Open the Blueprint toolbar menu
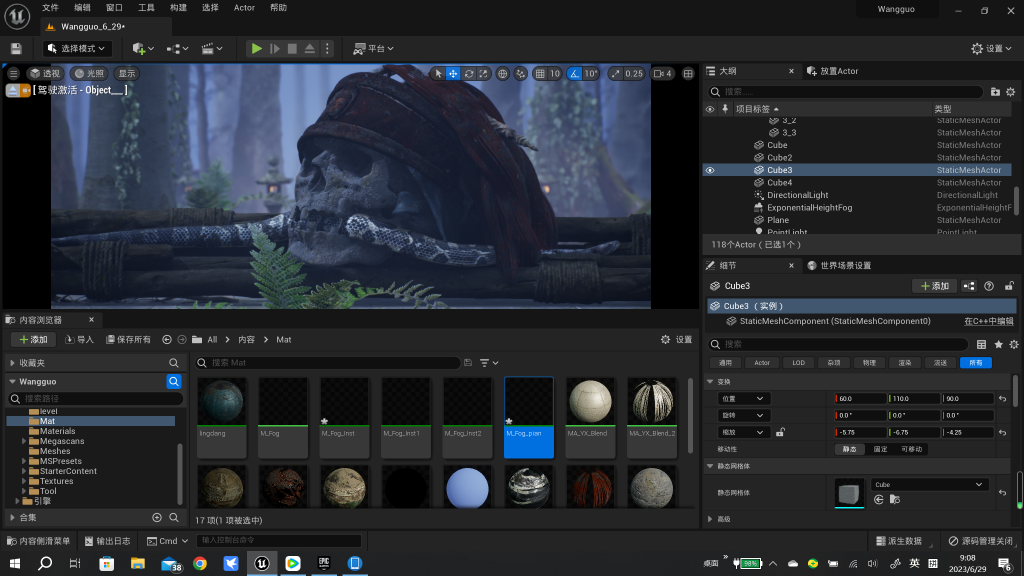This screenshot has height=576, width=1024. 177,48
